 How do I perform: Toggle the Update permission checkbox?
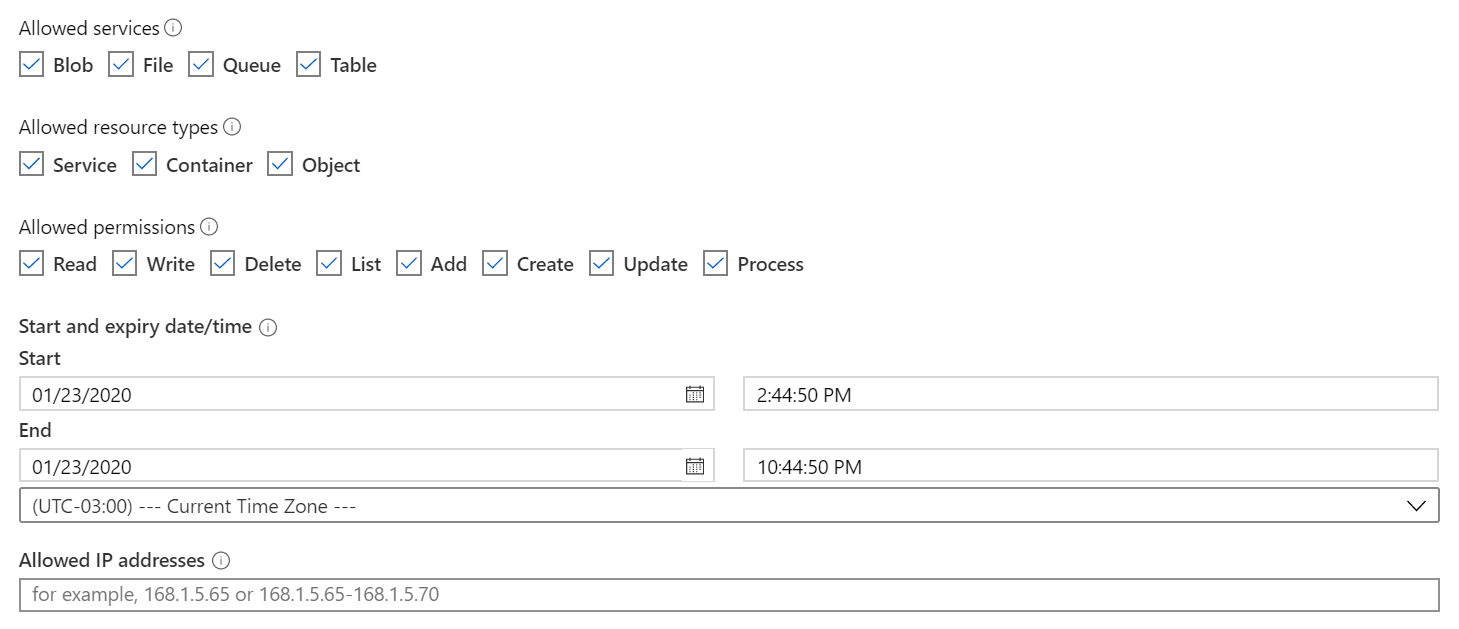(601, 264)
